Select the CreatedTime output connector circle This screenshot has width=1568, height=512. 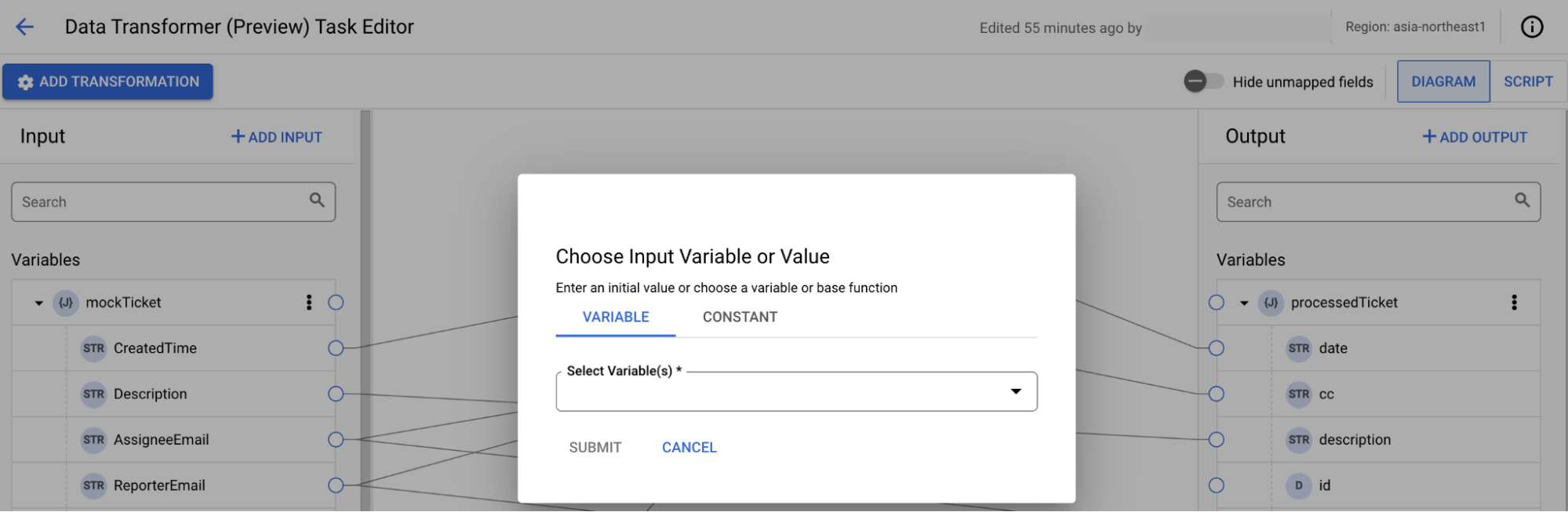pyautogui.click(x=336, y=348)
